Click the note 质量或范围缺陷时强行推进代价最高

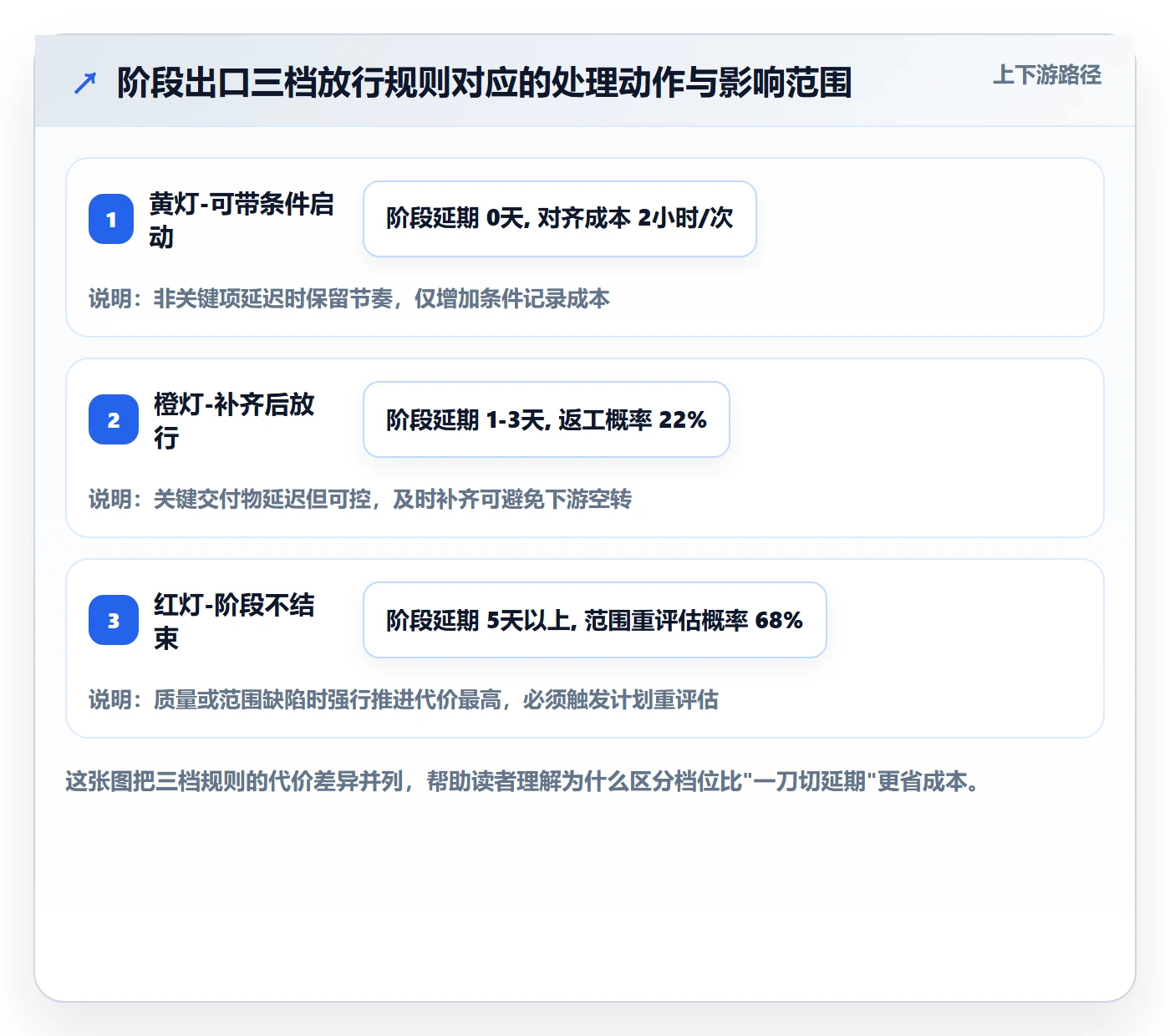404,699
